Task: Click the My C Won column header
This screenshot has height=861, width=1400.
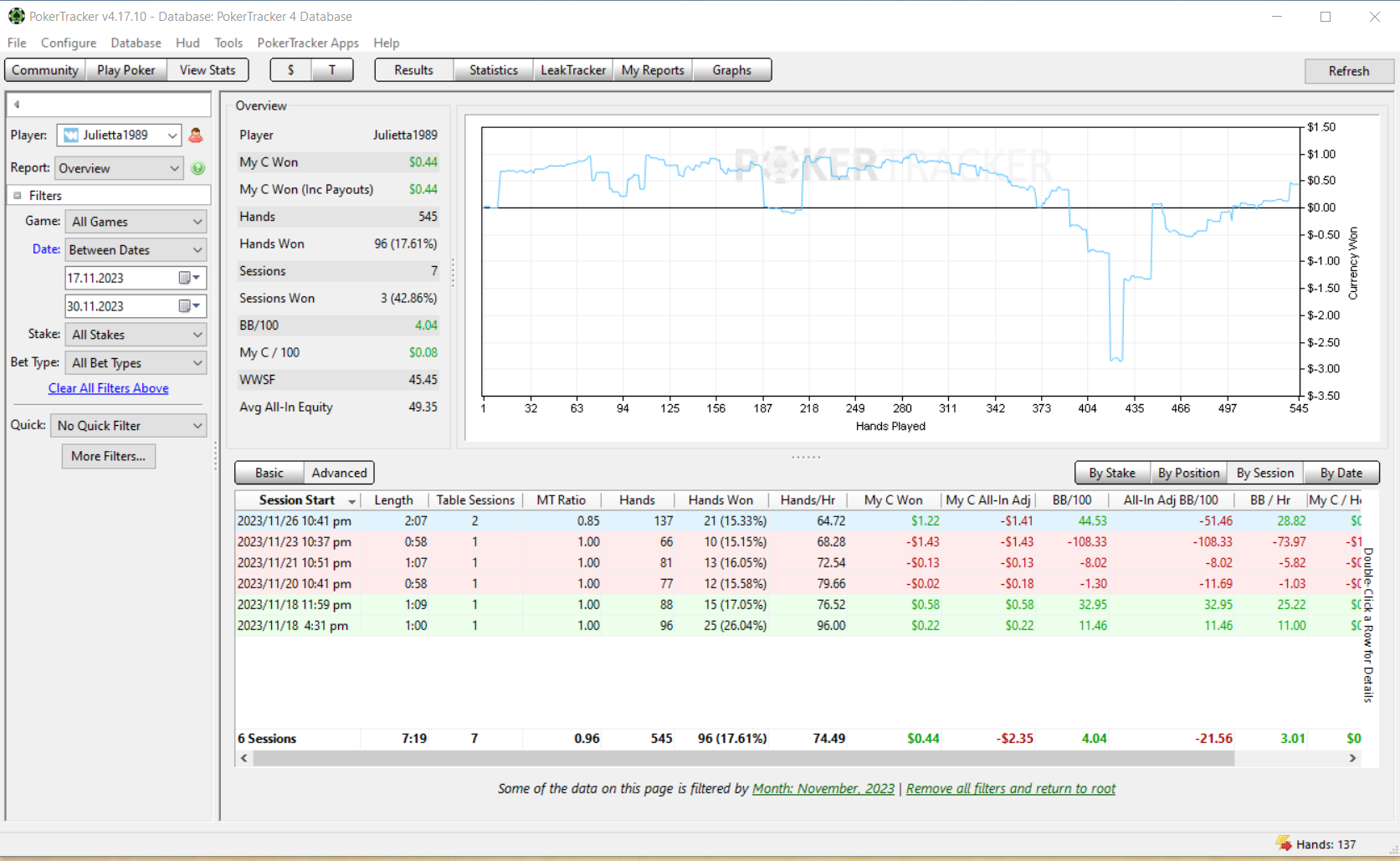Action: (x=893, y=500)
